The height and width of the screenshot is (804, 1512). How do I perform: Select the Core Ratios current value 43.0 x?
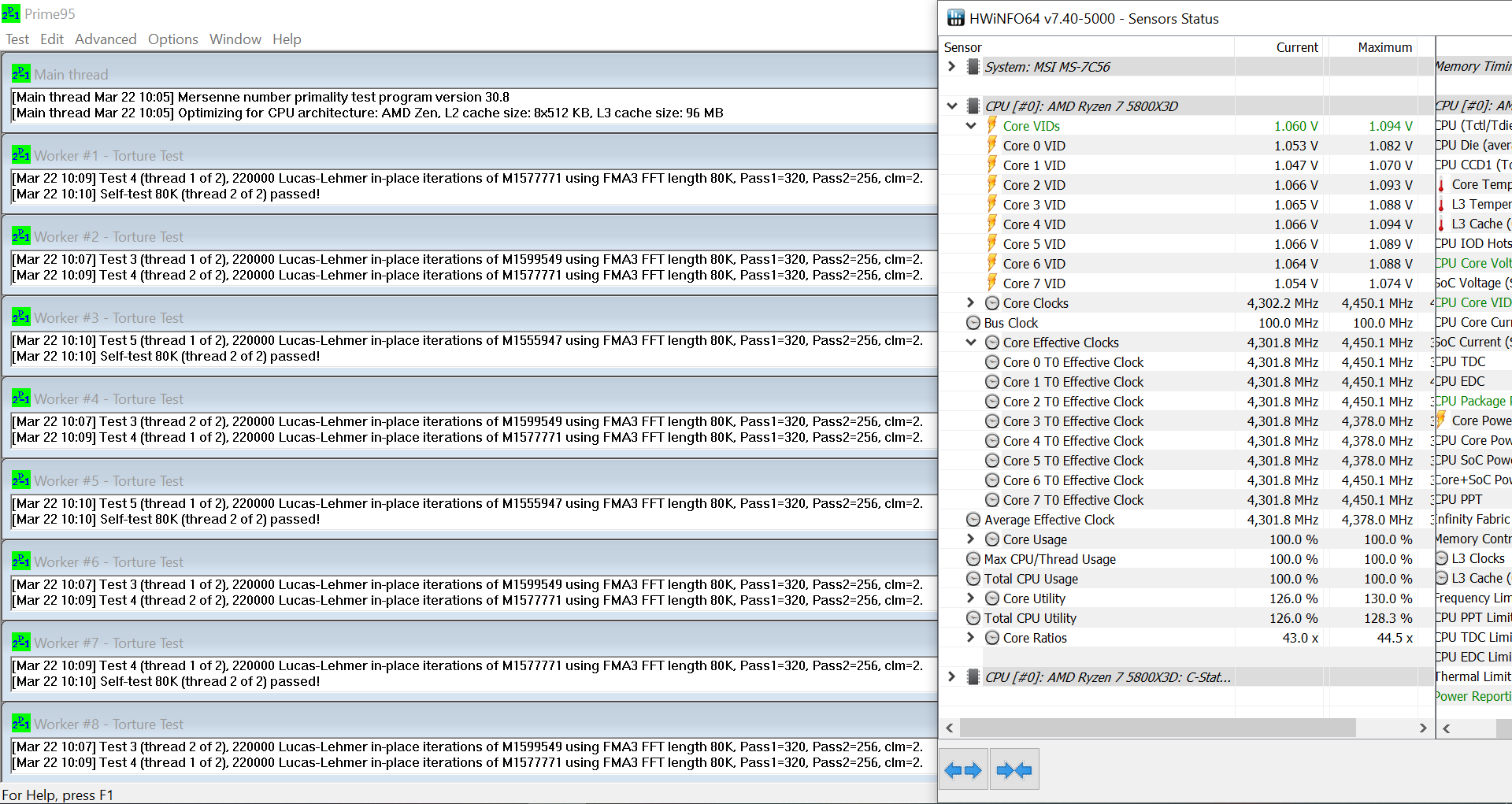point(1300,638)
